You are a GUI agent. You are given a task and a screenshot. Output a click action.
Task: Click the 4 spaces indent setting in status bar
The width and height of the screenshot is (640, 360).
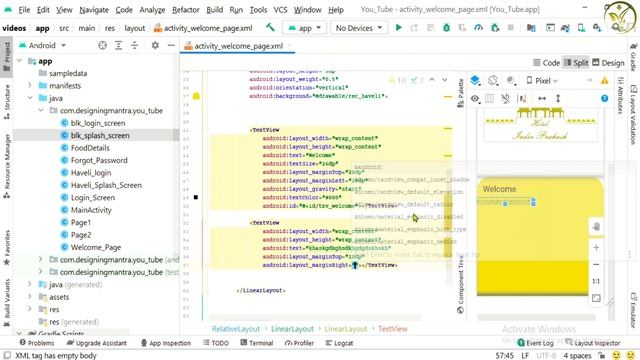point(577,356)
